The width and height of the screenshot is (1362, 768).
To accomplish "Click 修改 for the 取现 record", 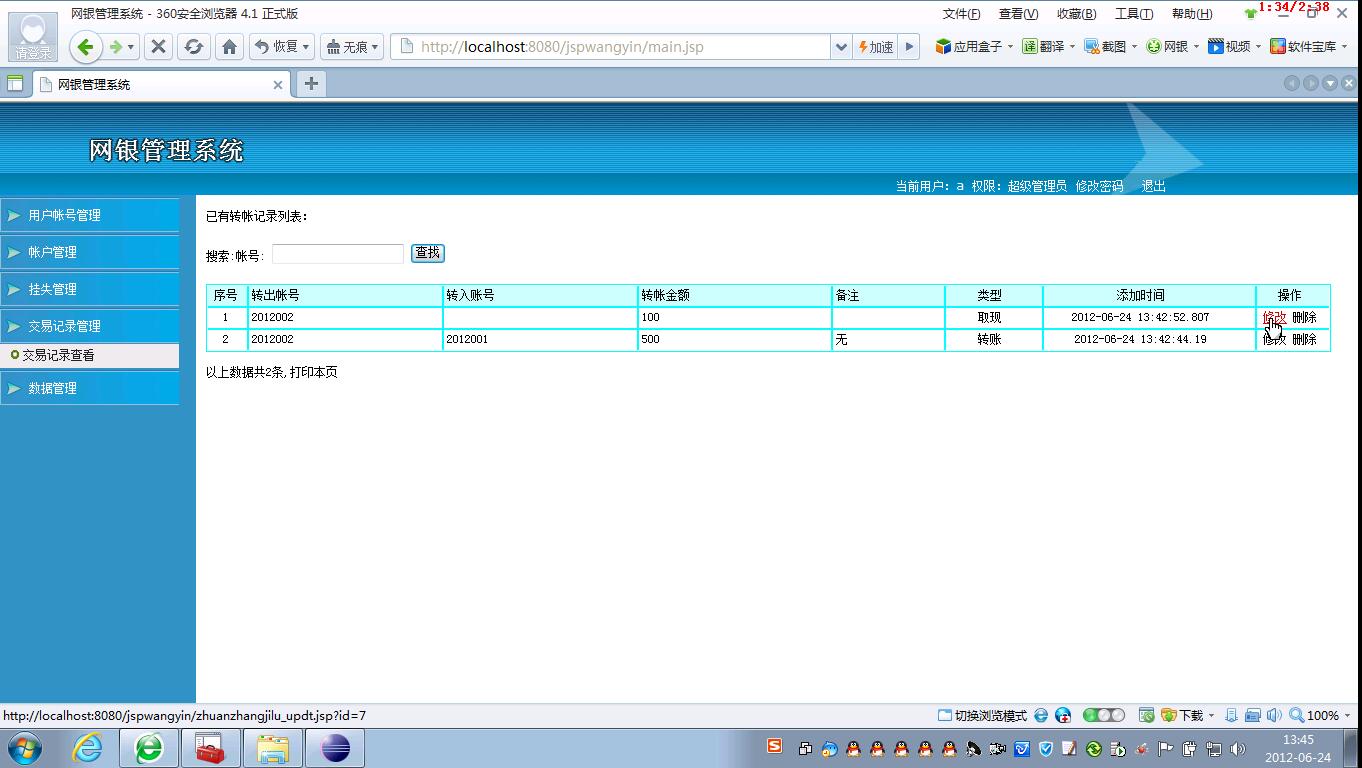I will [x=1274, y=317].
